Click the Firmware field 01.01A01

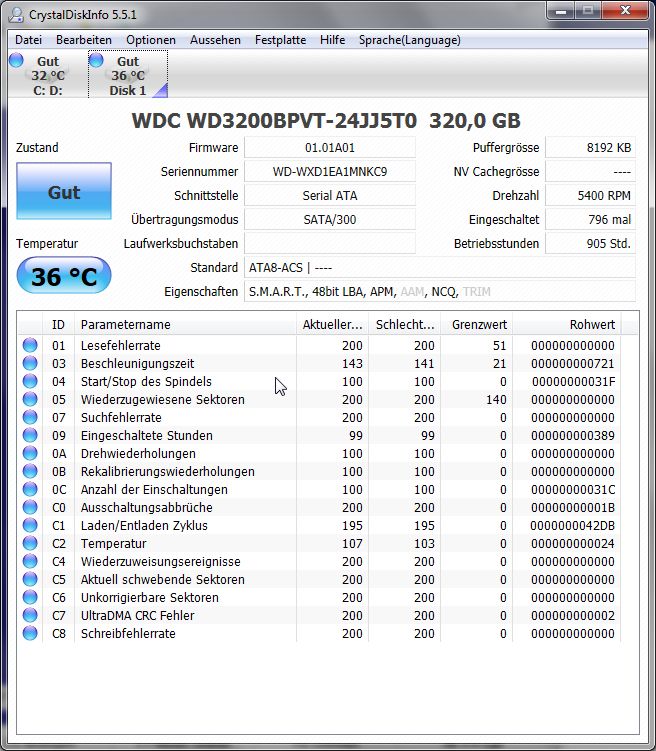tap(330, 148)
